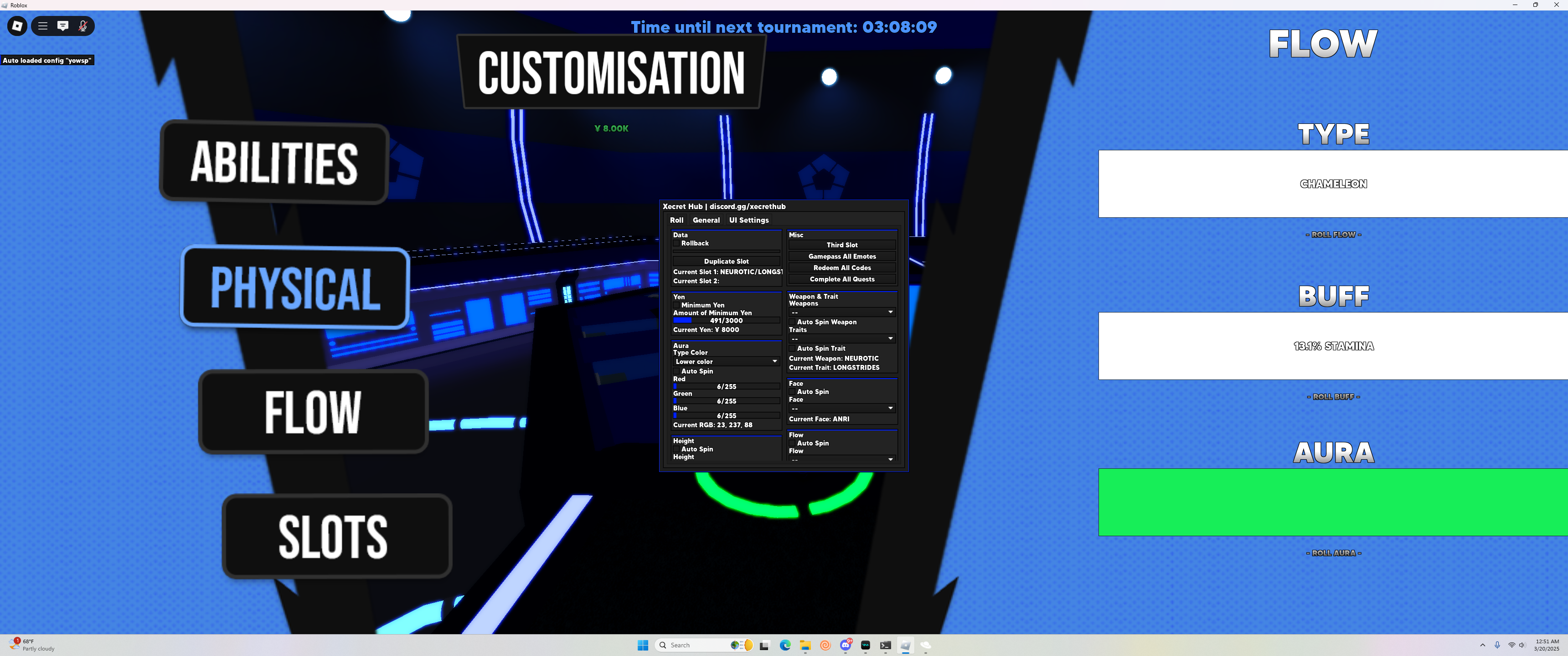Enable the Minimum Yen checkbox
The width and height of the screenshot is (1568, 656).
(x=676, y=306)
